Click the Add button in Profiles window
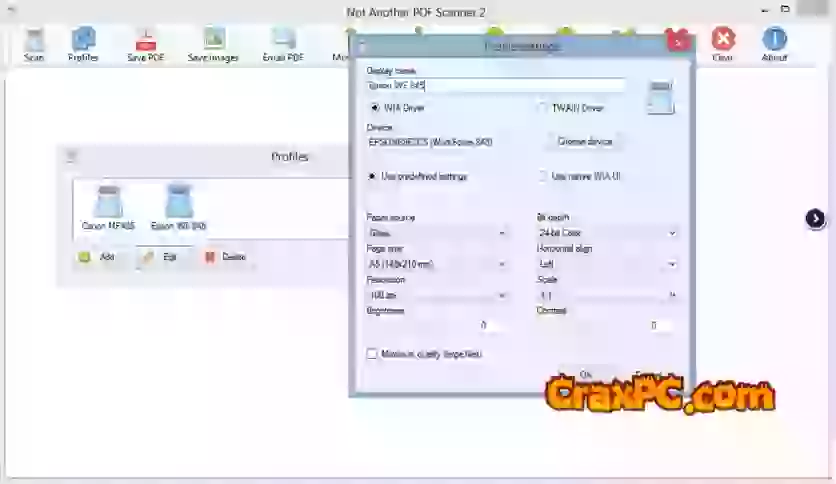 [x=97, y=257]
